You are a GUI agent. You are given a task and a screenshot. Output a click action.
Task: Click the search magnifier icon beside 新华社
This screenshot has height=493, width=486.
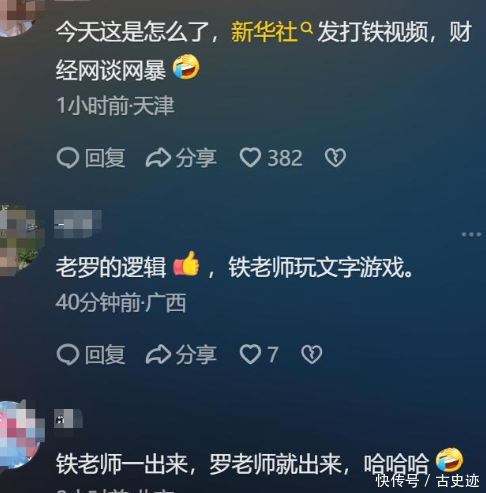[307, 28]
